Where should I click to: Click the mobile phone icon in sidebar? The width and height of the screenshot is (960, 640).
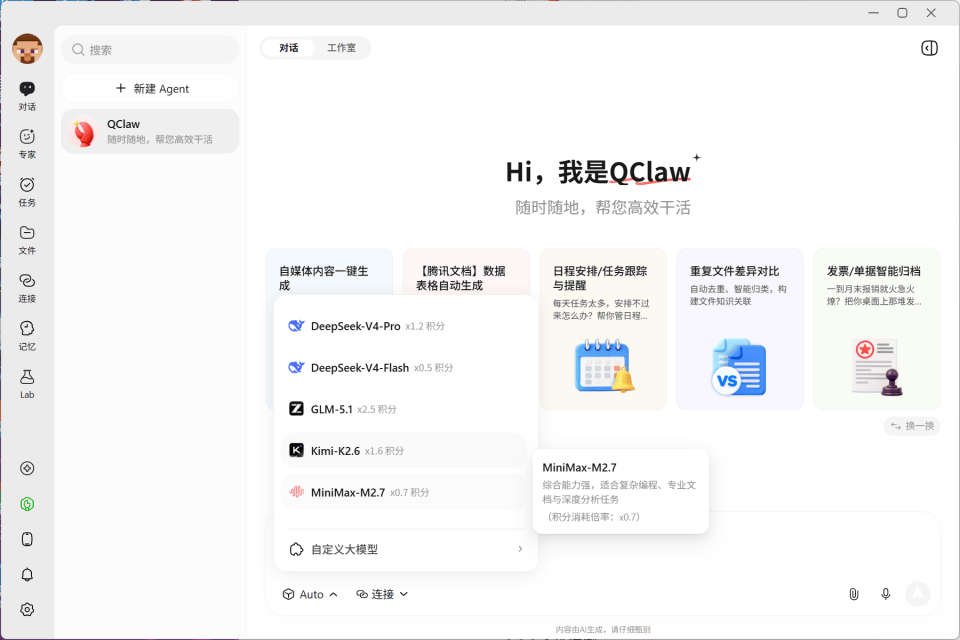(27, 539)
